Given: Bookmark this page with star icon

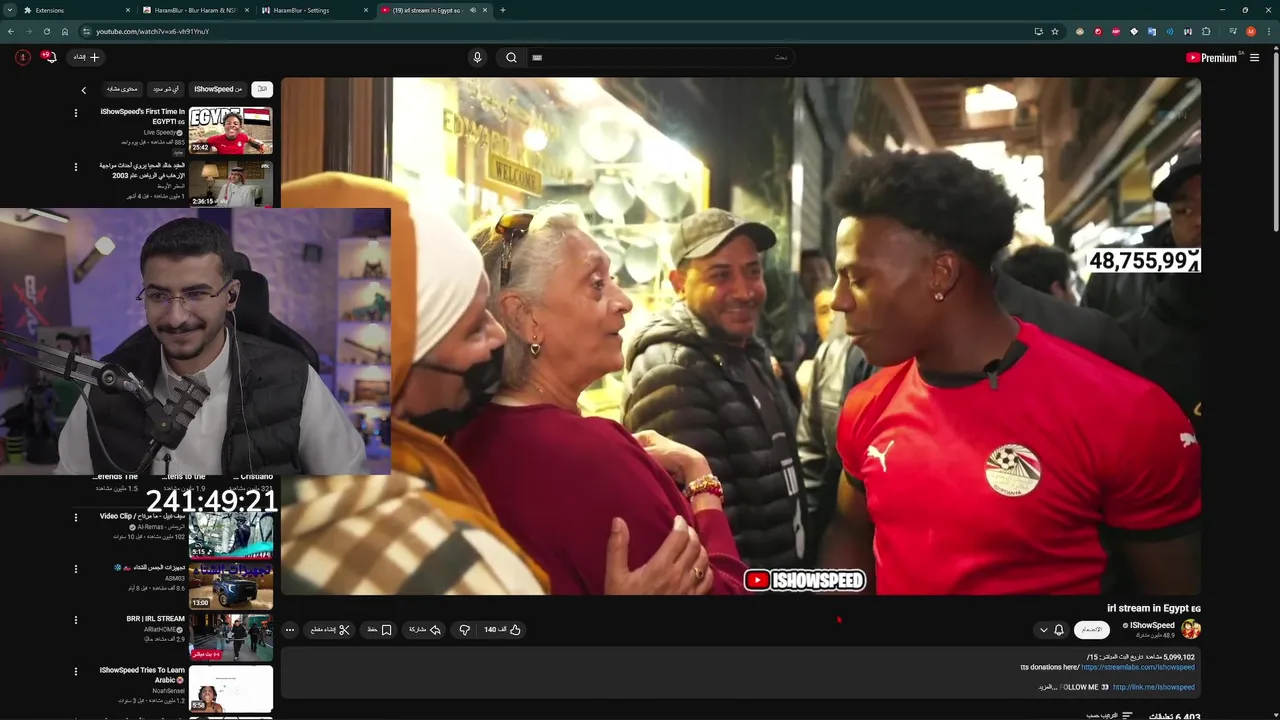Looking at the screenshot, I should click(1054, 31).
